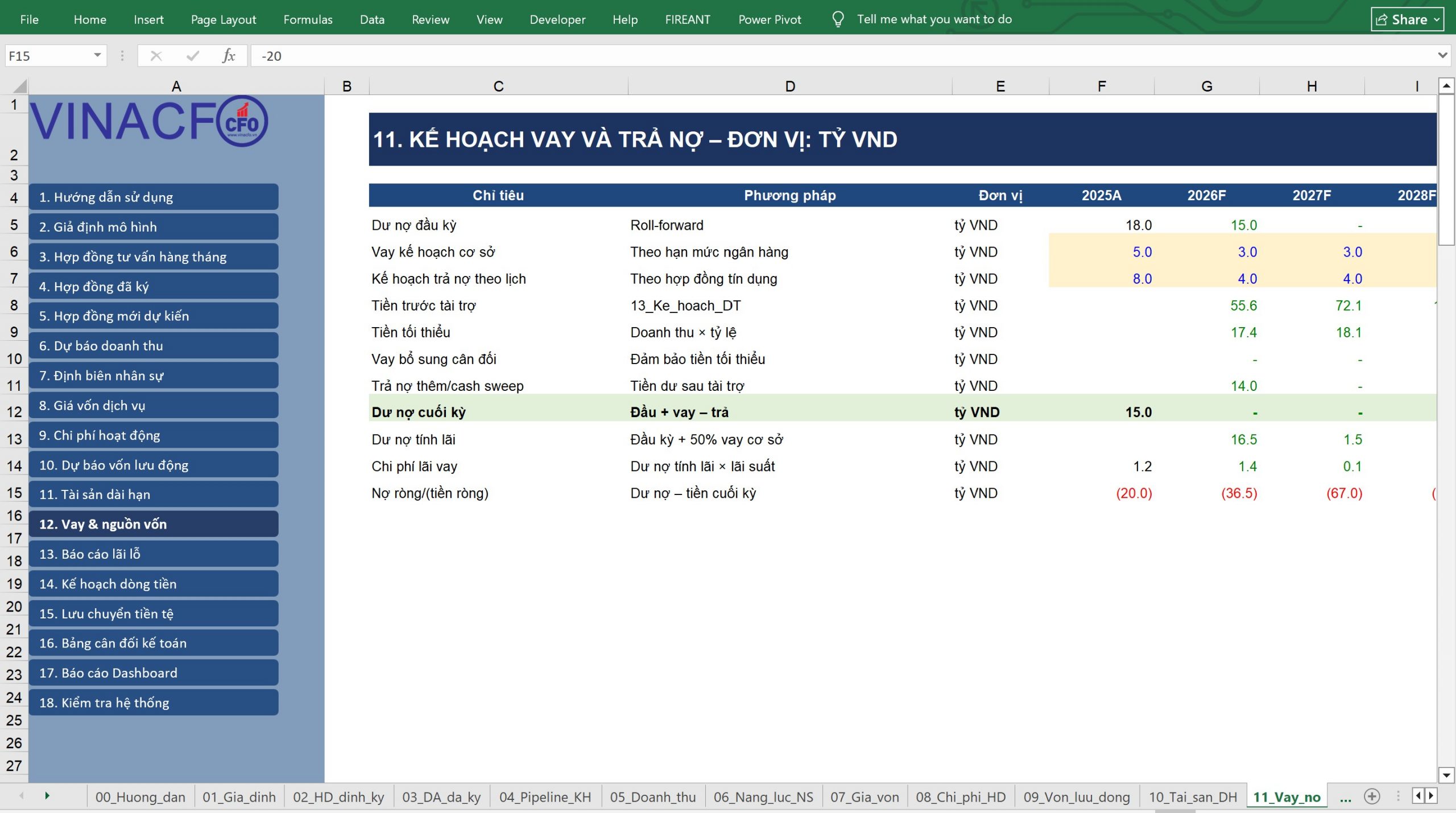Select cell with value (20.0) in 2025A
Viewport: 1456px width, 813px height.
(x=1102, y=493)
